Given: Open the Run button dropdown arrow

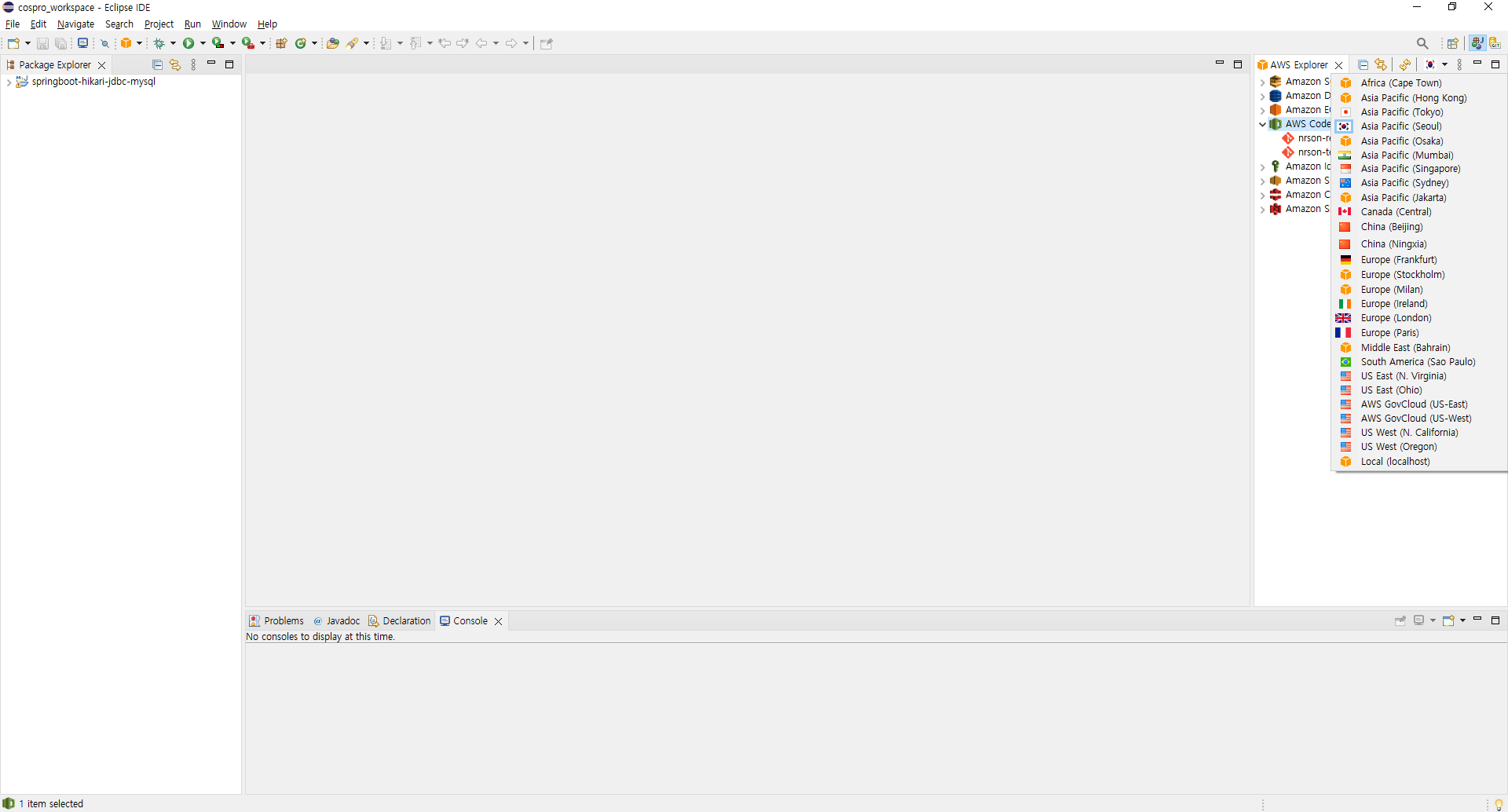Looking at the screenshot, I should tap(203, 43).
